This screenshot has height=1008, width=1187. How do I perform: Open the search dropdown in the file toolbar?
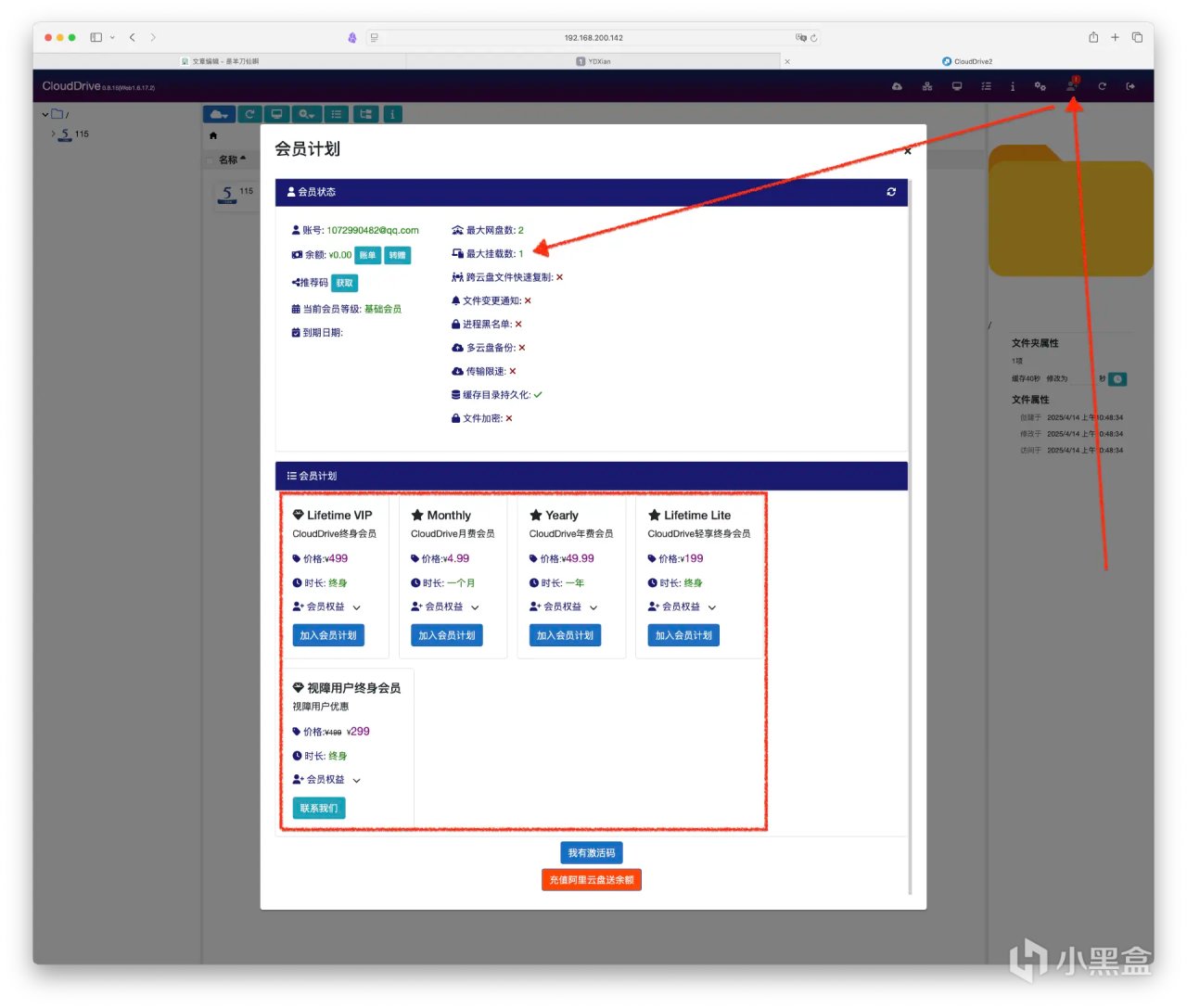tap(306, 114)
